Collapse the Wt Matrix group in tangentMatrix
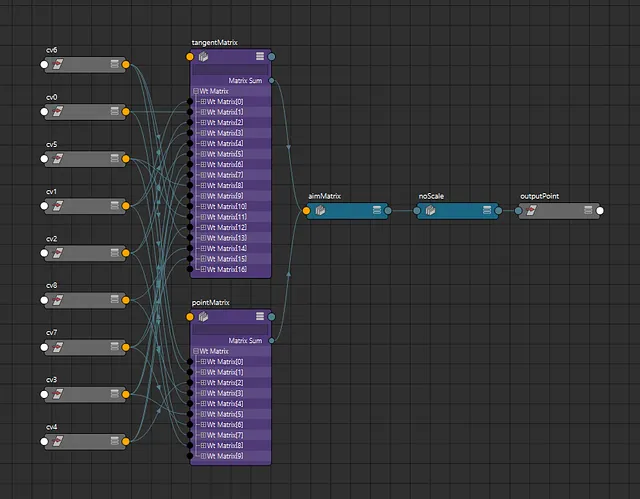 tap(196, 91)
